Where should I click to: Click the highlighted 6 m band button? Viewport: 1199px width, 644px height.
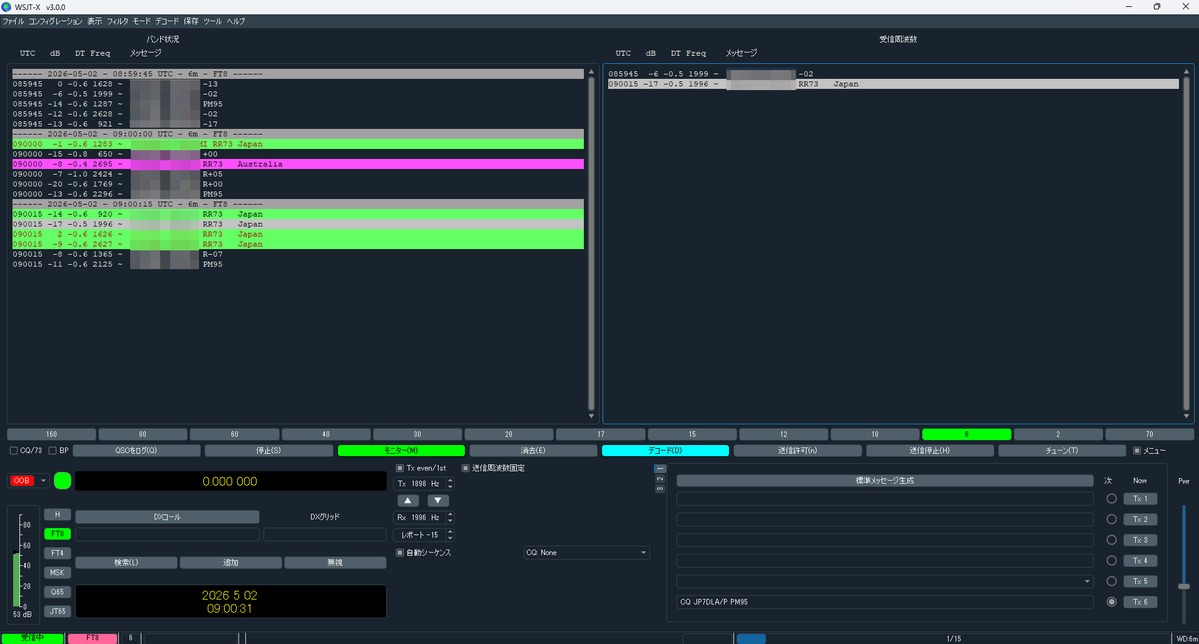click(967, 434)
